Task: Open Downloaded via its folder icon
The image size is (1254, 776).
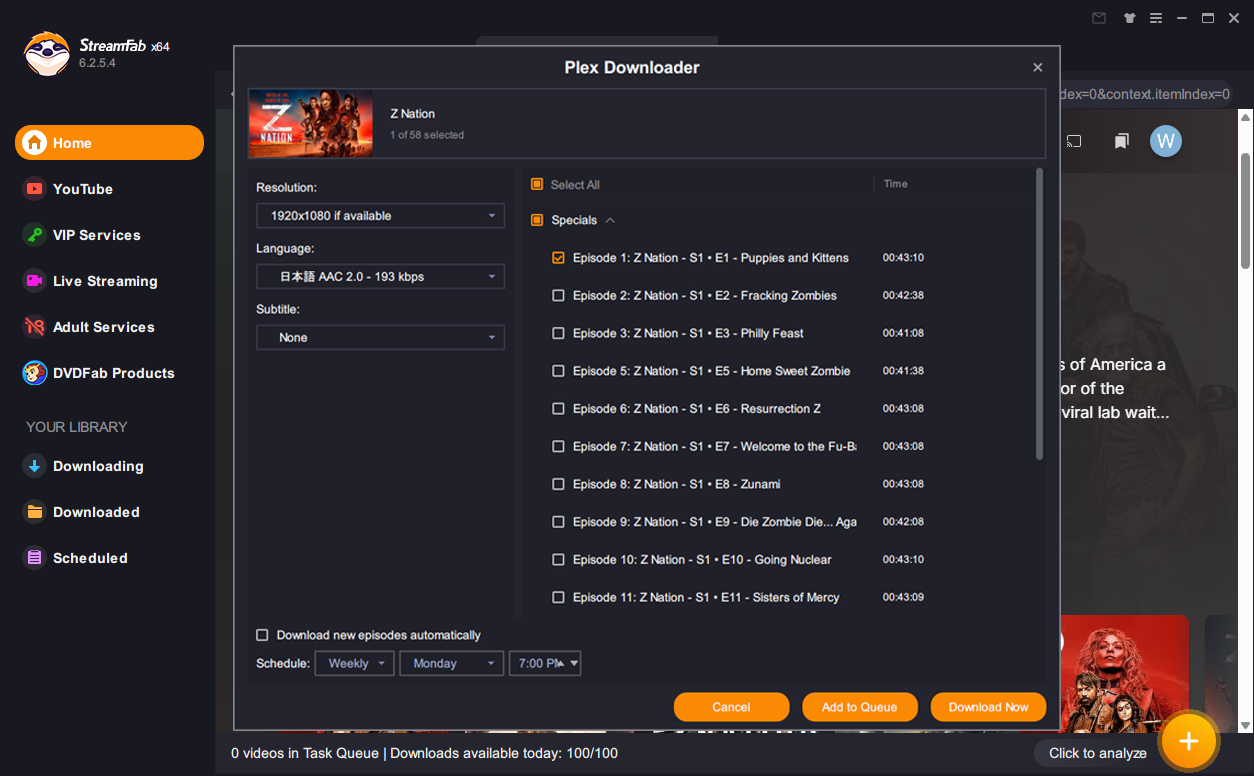Action: (x=35, y=512)
